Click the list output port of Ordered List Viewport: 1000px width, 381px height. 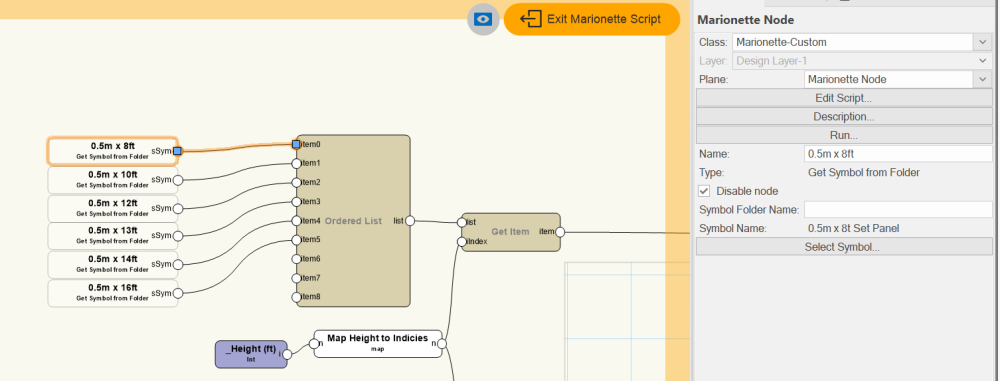pyautogui.click(x=410, y=221)
